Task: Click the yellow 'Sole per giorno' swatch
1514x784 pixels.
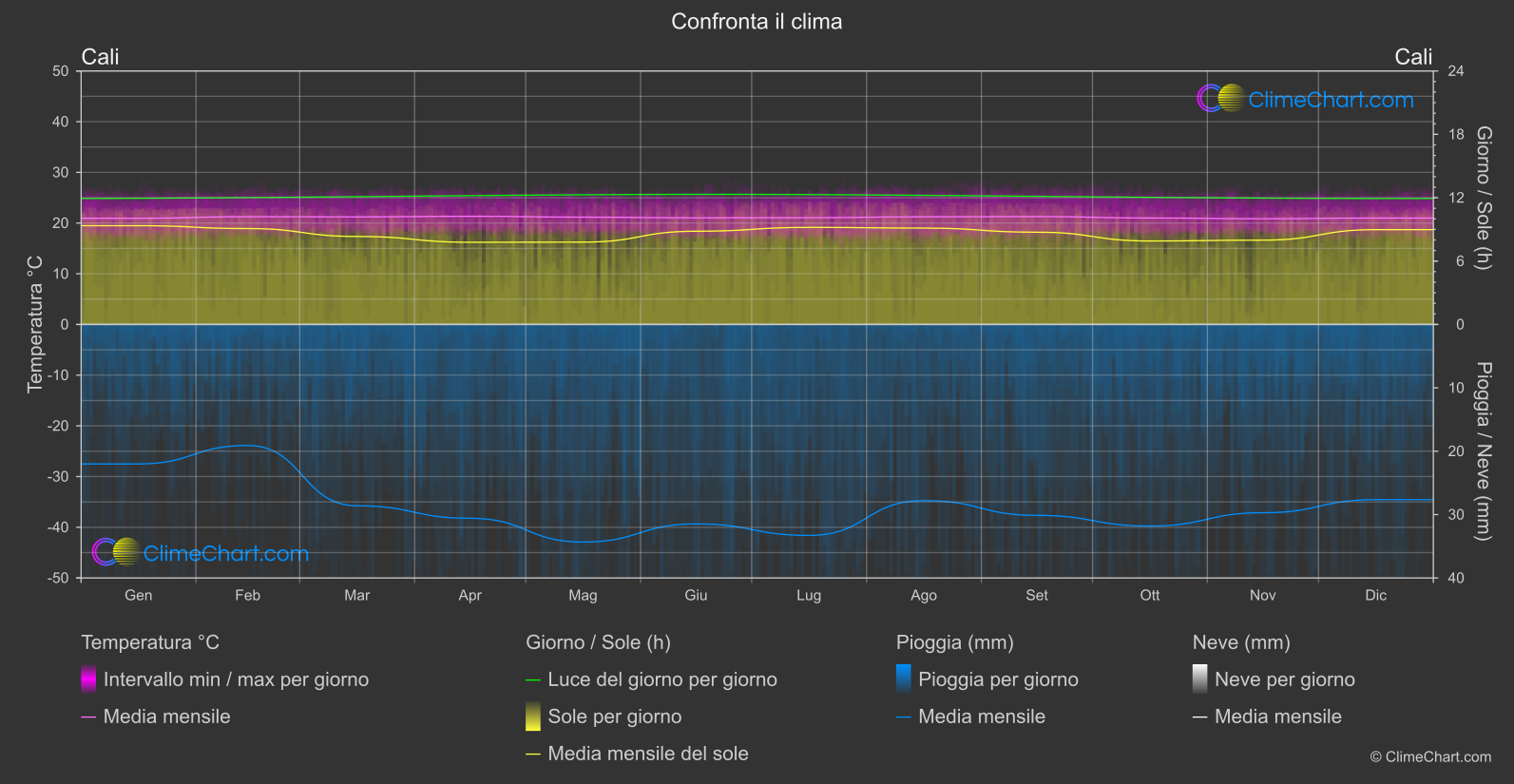Action: 533,717
